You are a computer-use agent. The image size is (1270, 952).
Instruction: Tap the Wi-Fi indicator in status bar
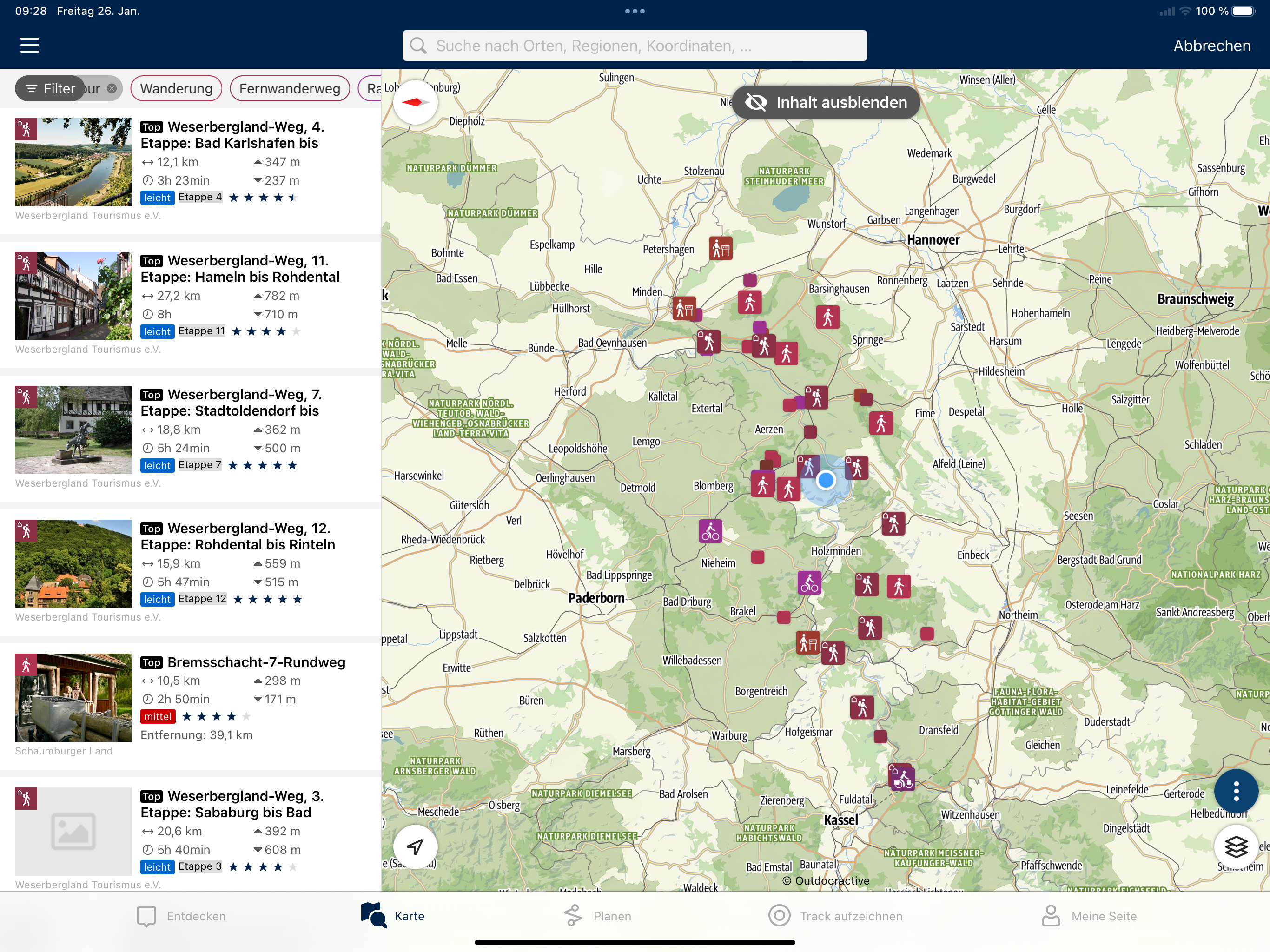[x=1184, y=11]
